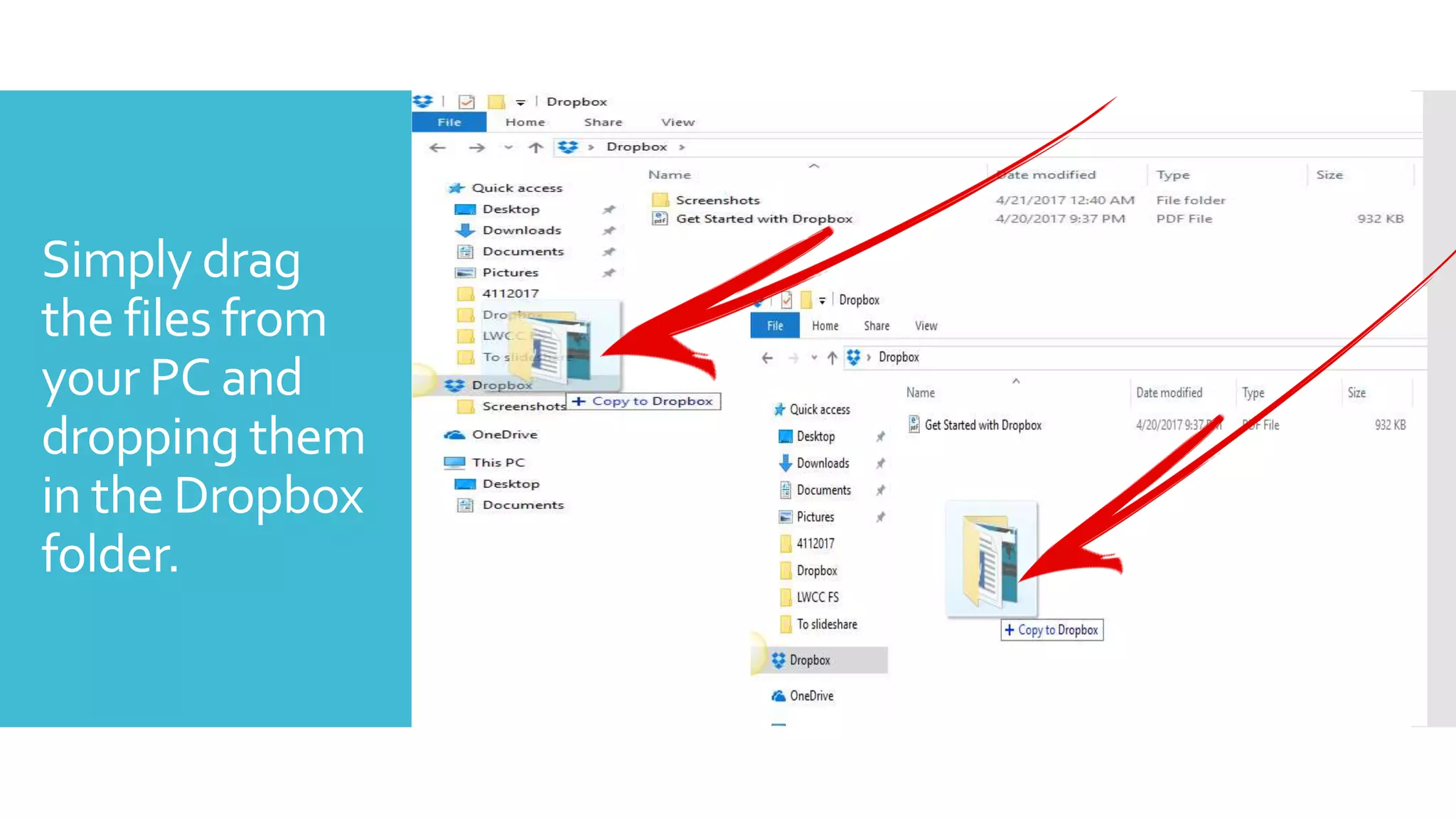
Task: Open Share tab in lower Dropbox window
Action: [x=877, y=326]
